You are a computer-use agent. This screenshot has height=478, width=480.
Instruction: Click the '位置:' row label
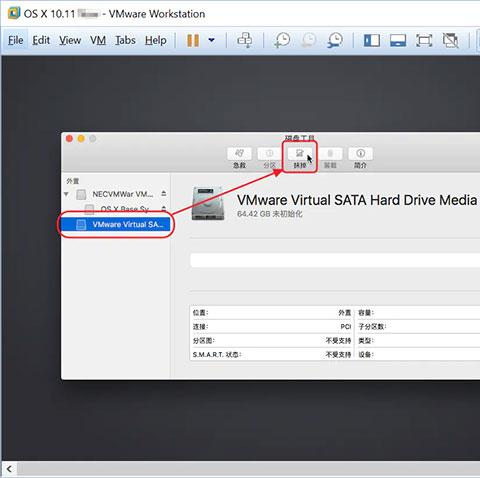pos(200,313)
